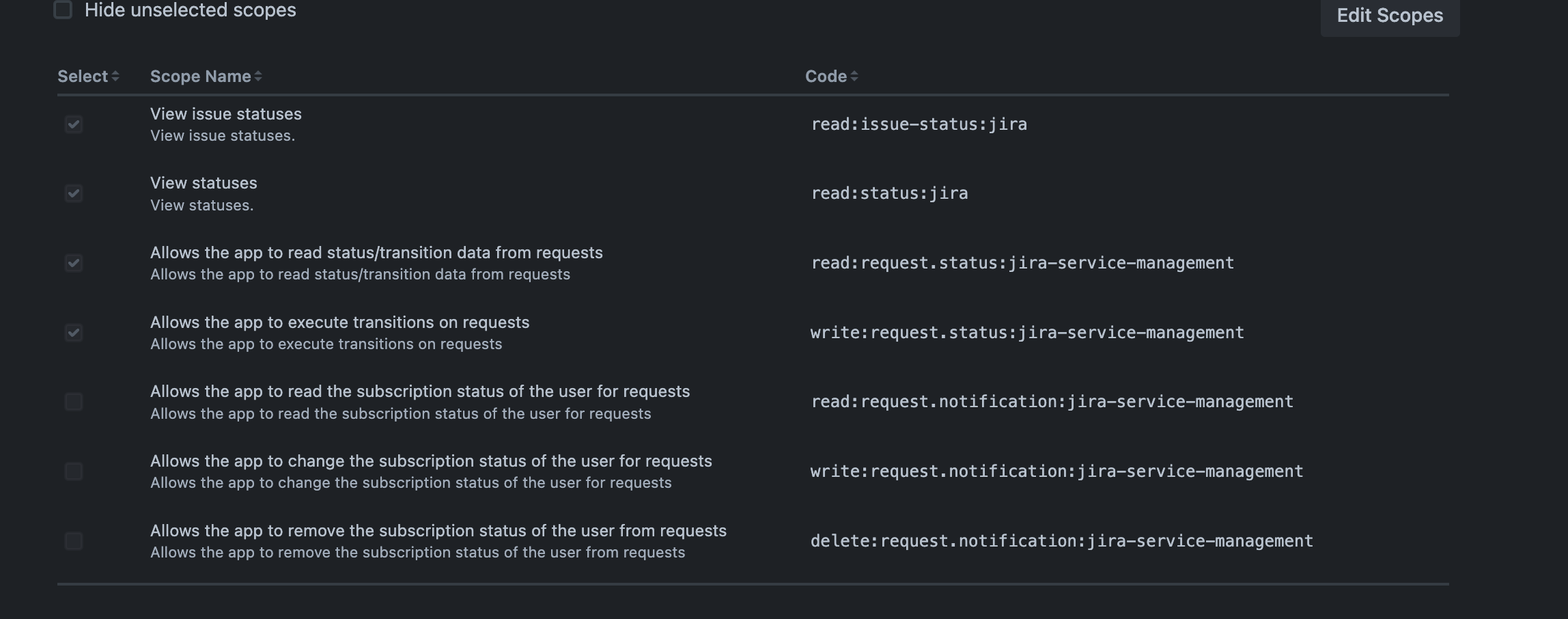Click code read:request.notification:jira-service-management
1568x619 pixels.
1052,402
